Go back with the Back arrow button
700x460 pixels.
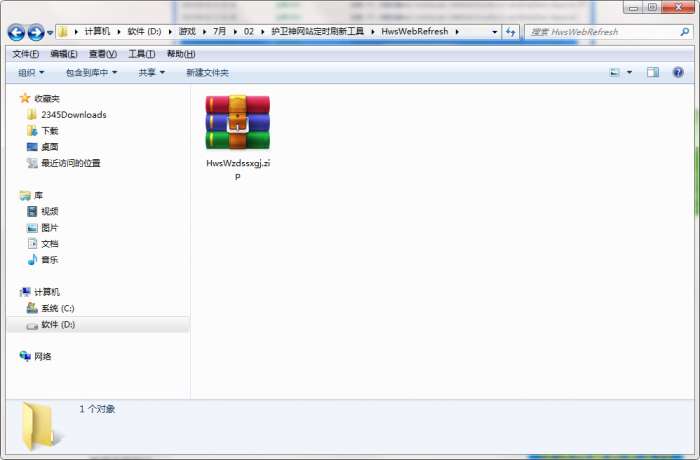(x=16, y=32)
